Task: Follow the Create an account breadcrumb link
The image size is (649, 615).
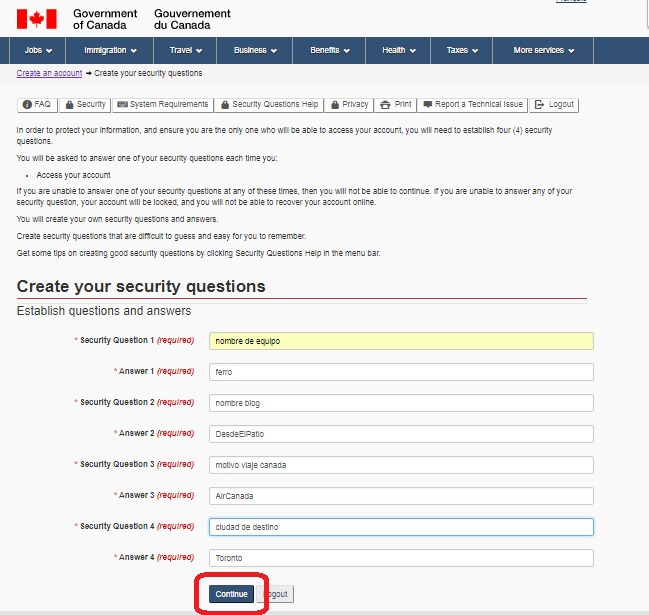Action: tap(49, 73)
